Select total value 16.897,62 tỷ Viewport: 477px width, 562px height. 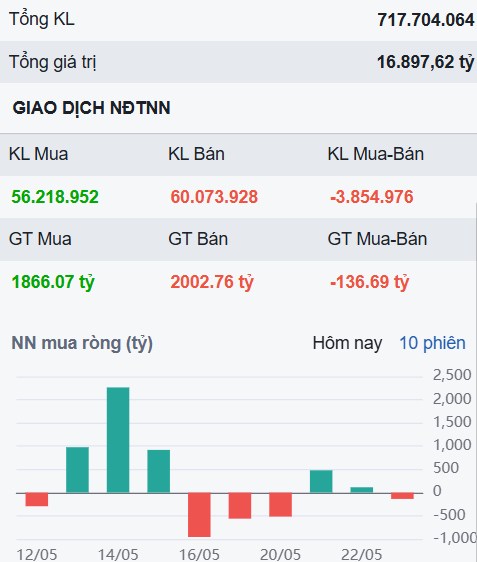(426, 62)
